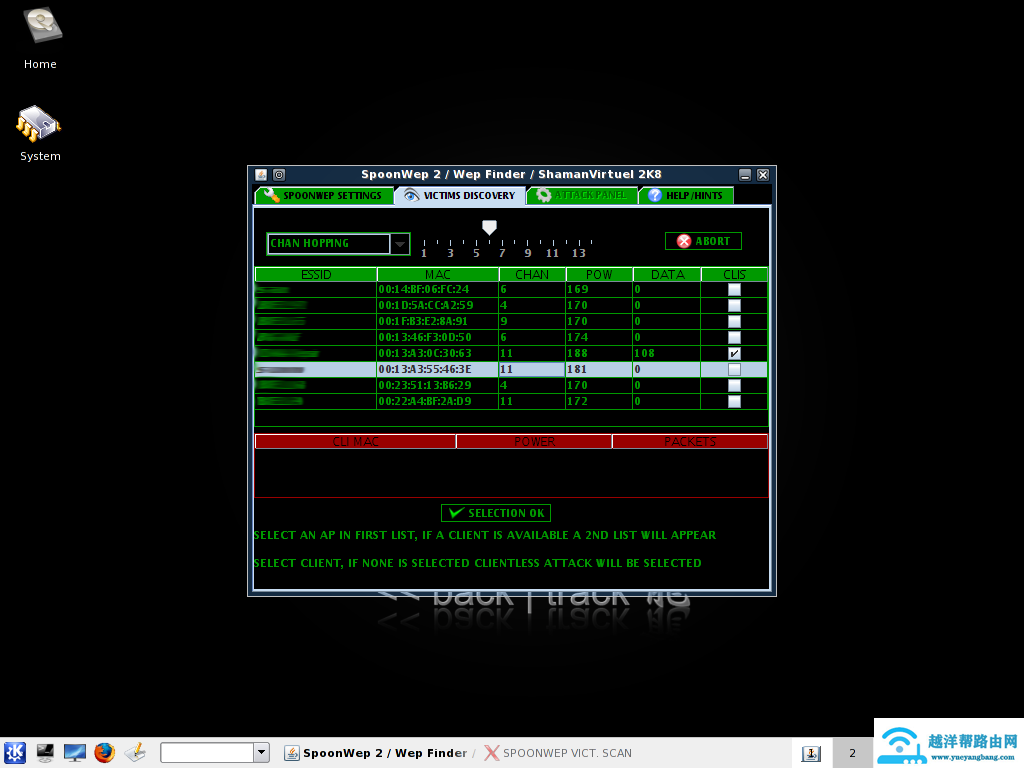Click the power value 172
This screenshot has width=1024, height=768.
pyautogui.click(x=599, y=402)
